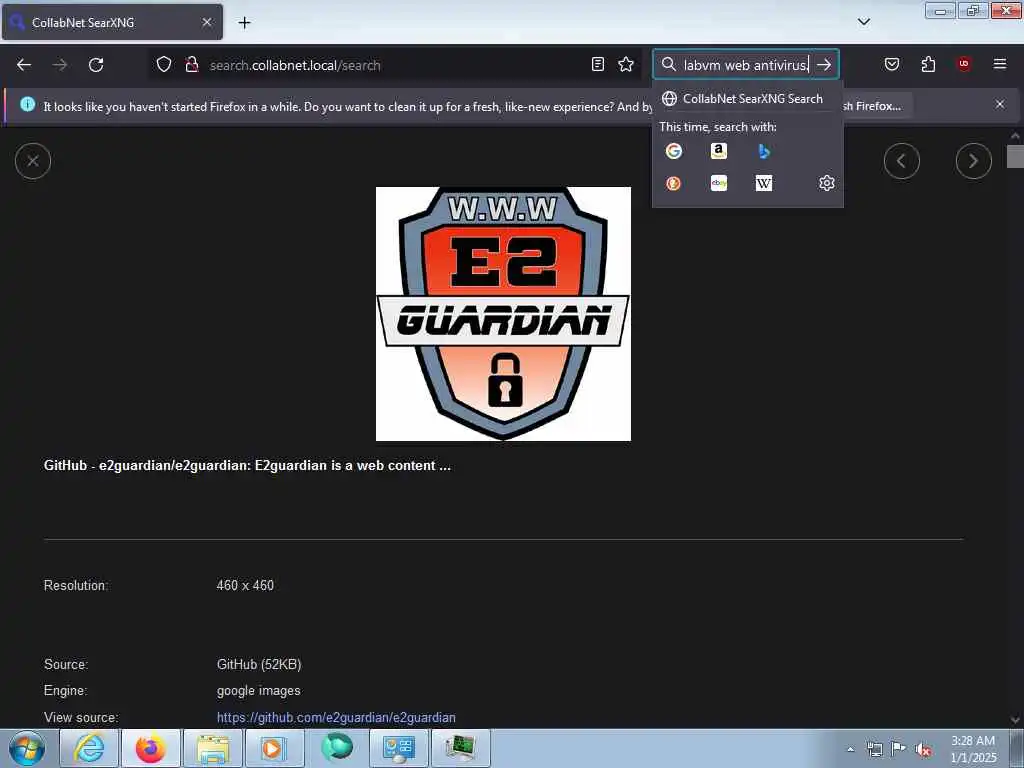Open the Pocket save button
1024x768 pixels.
[892, 65]
